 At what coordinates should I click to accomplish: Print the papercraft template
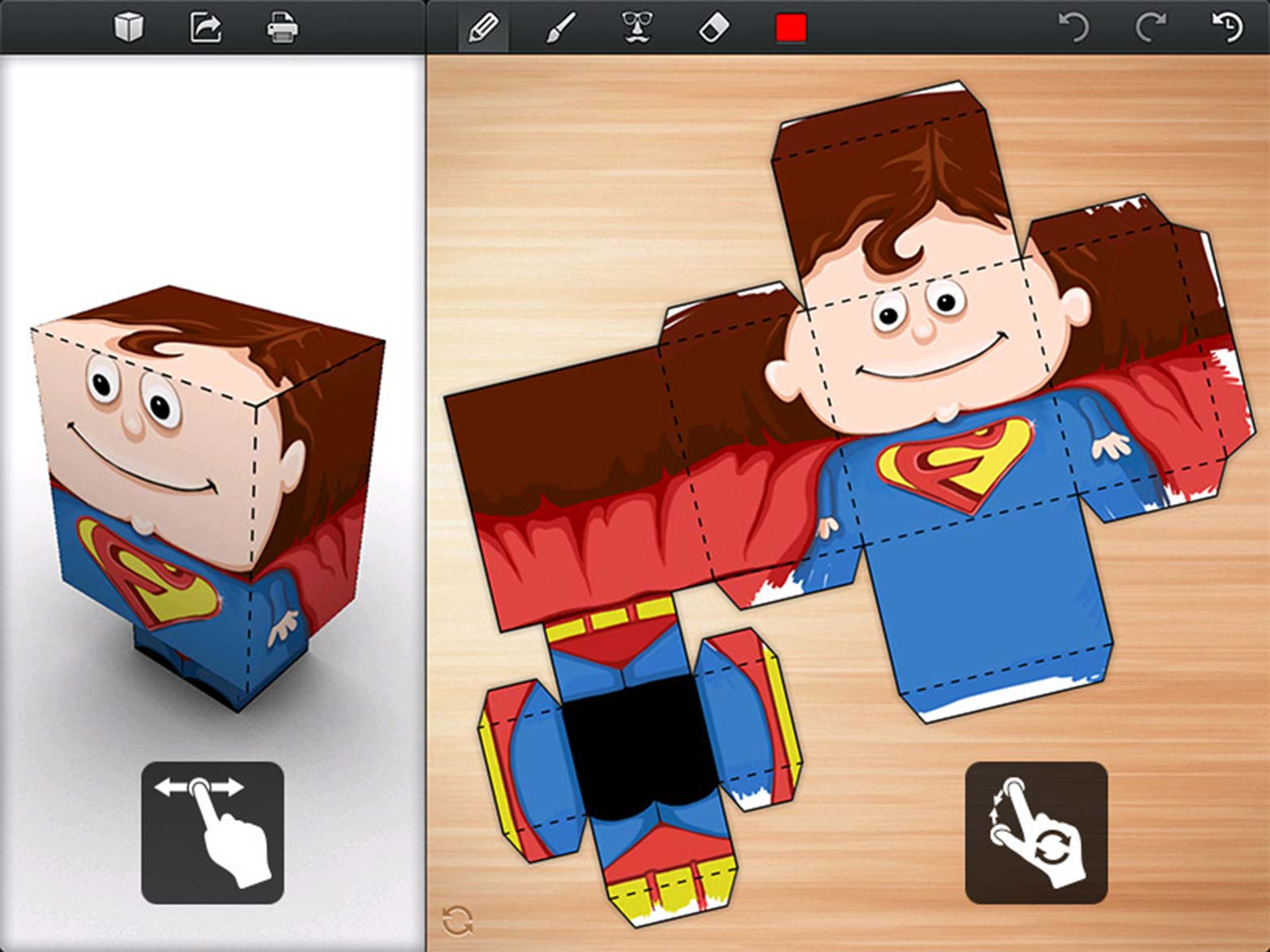[x=283, y=28]
